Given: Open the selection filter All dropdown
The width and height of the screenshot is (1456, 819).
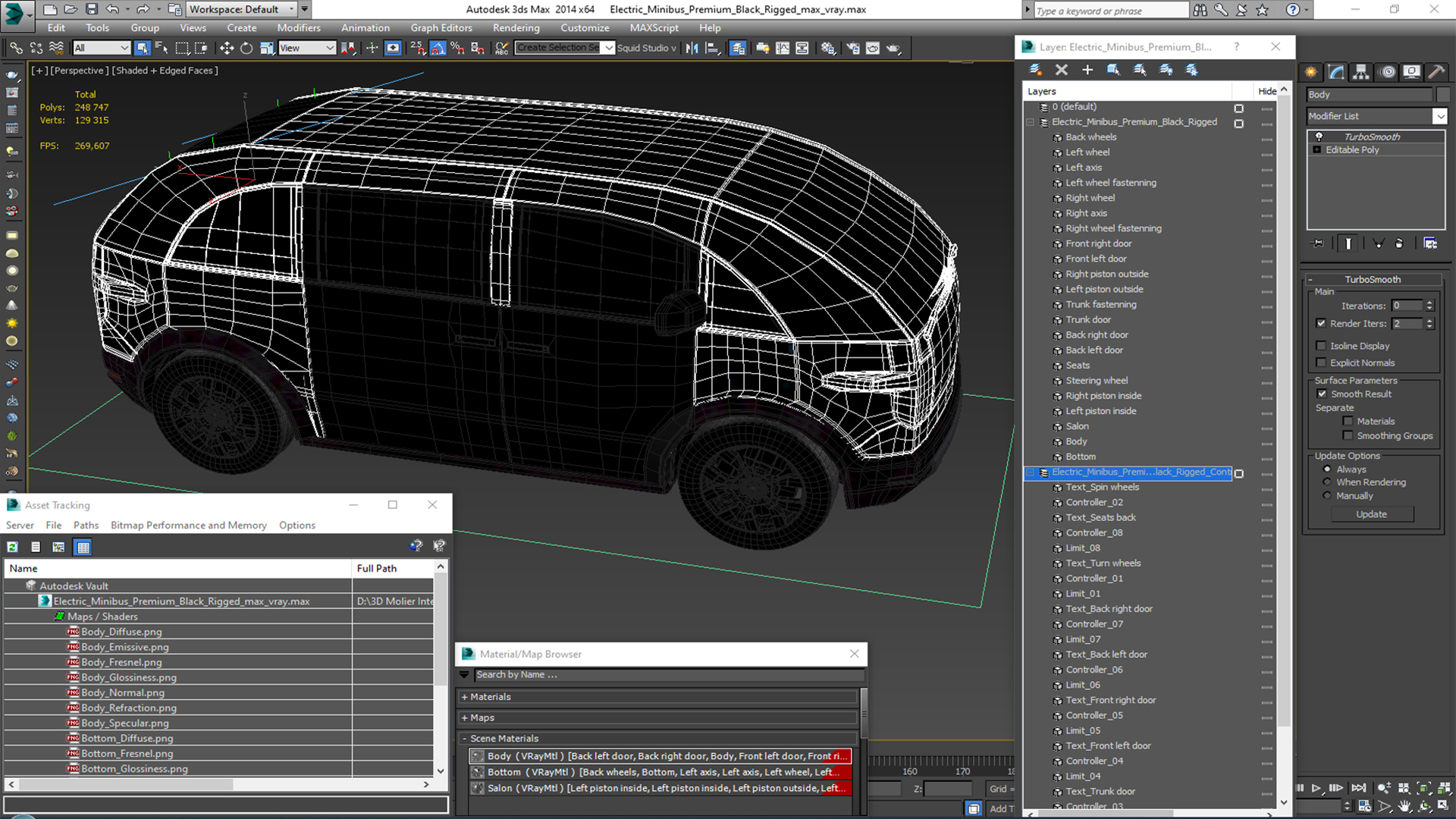Looking at the screenshot, I should click(102, 48).
